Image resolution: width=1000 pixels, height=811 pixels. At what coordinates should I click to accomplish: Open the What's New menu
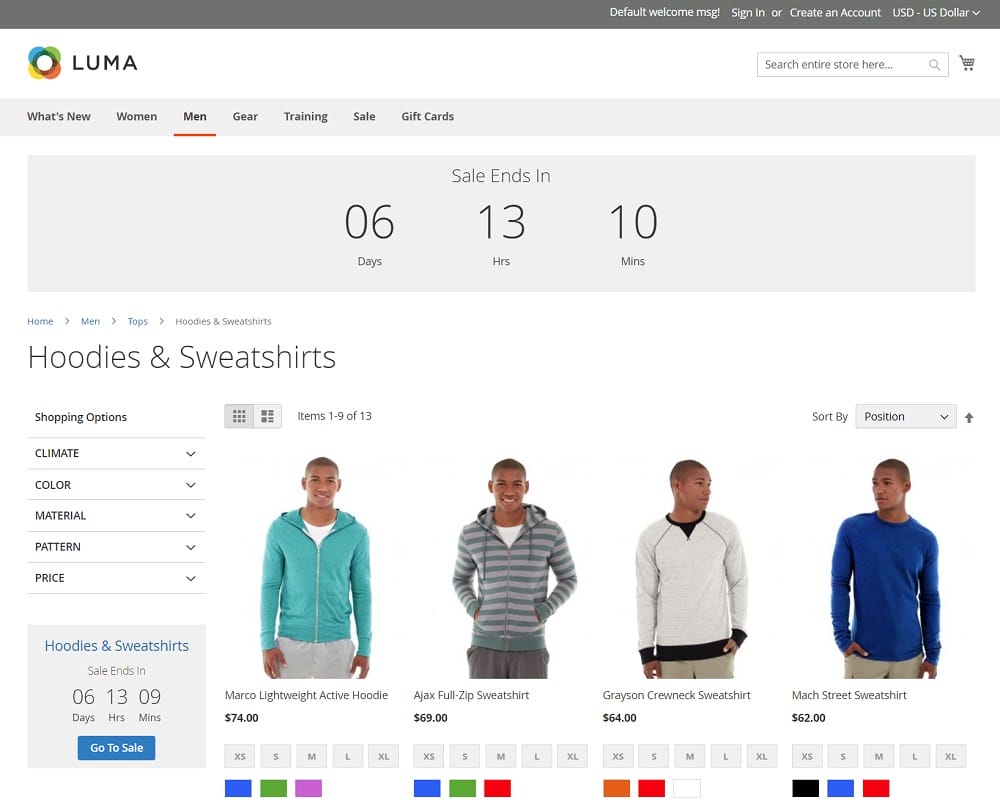(59, 116)
